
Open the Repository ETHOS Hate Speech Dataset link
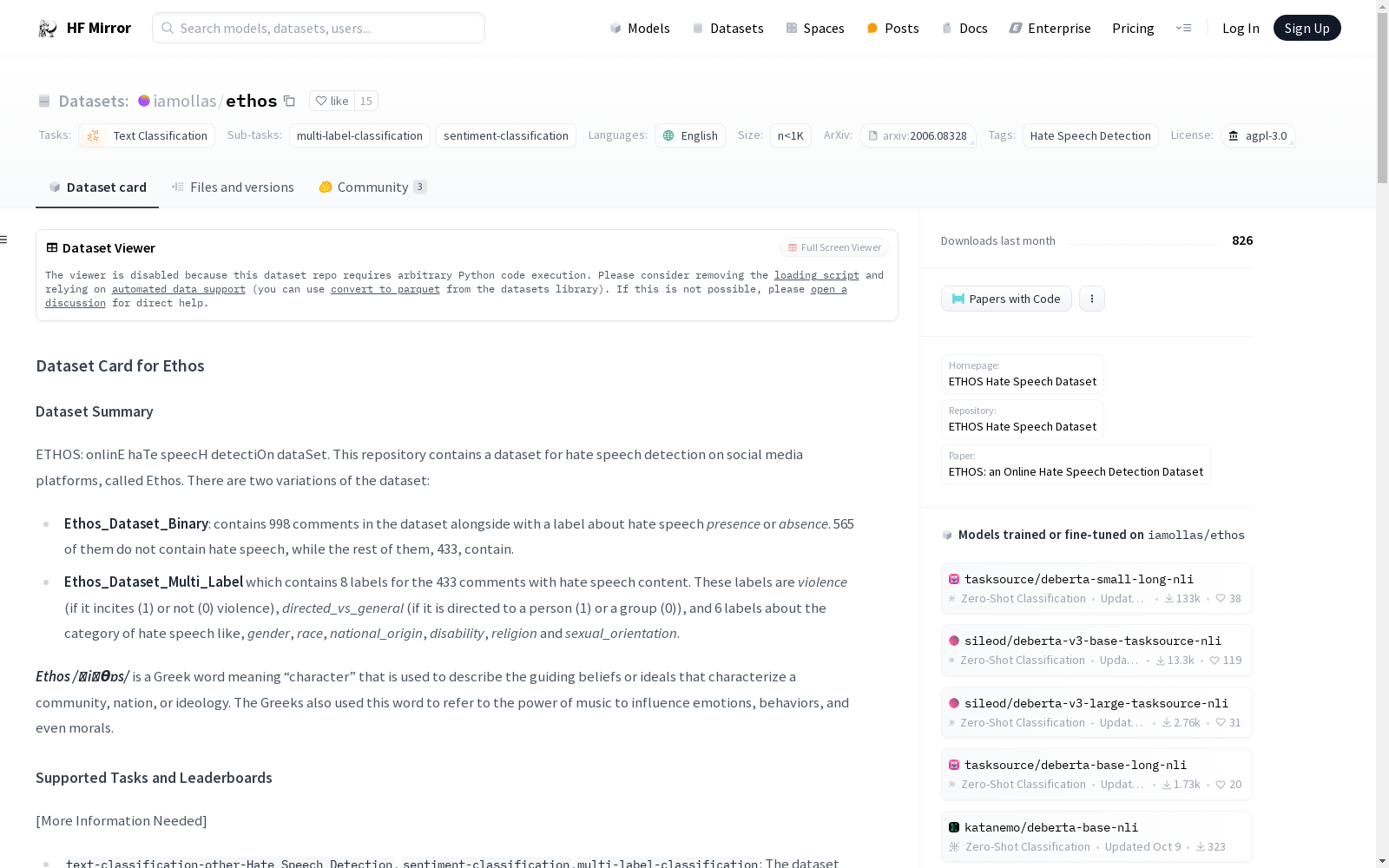1023,419
